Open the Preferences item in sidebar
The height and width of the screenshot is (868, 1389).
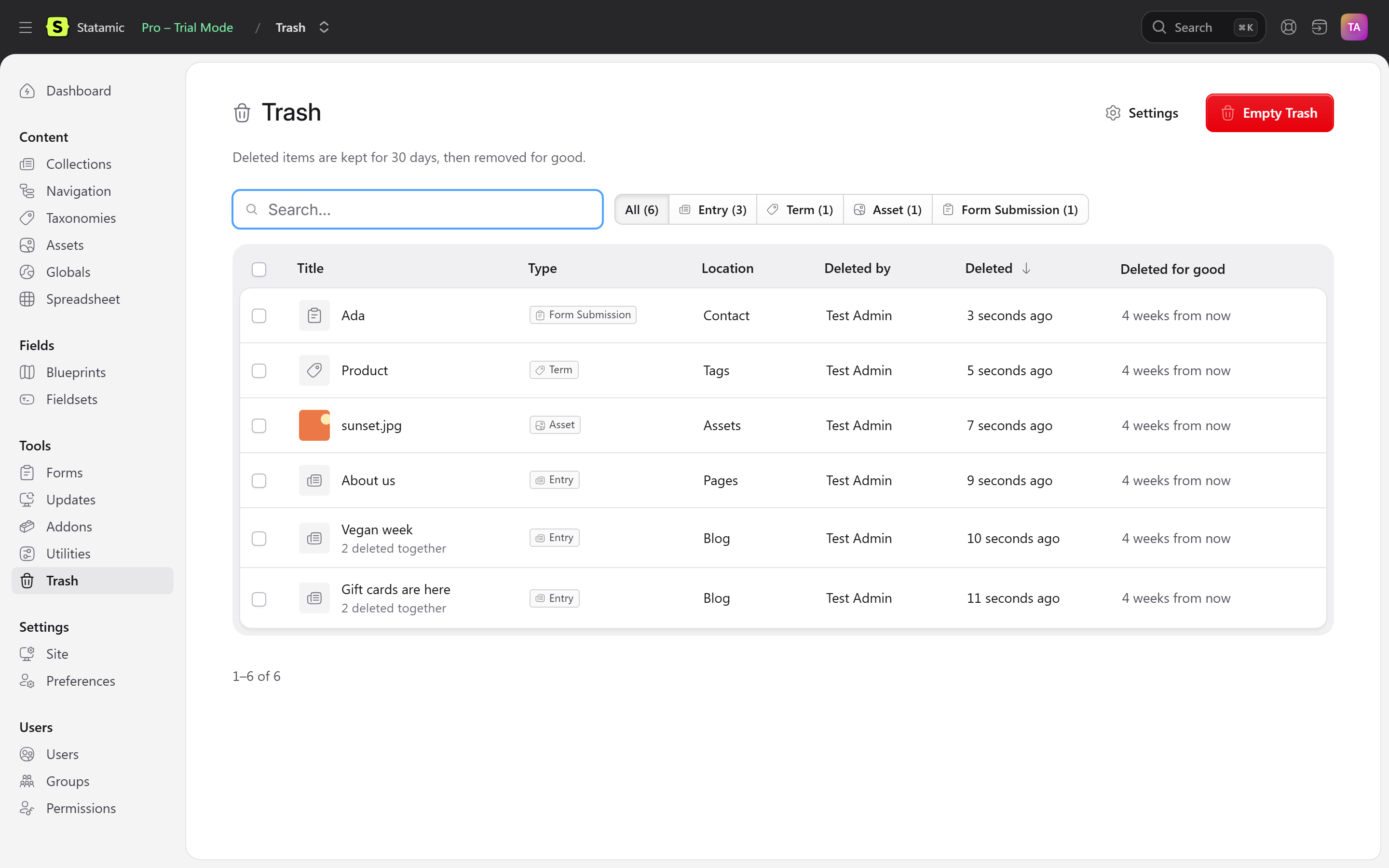pyautogui.click(x=92, y=681)
